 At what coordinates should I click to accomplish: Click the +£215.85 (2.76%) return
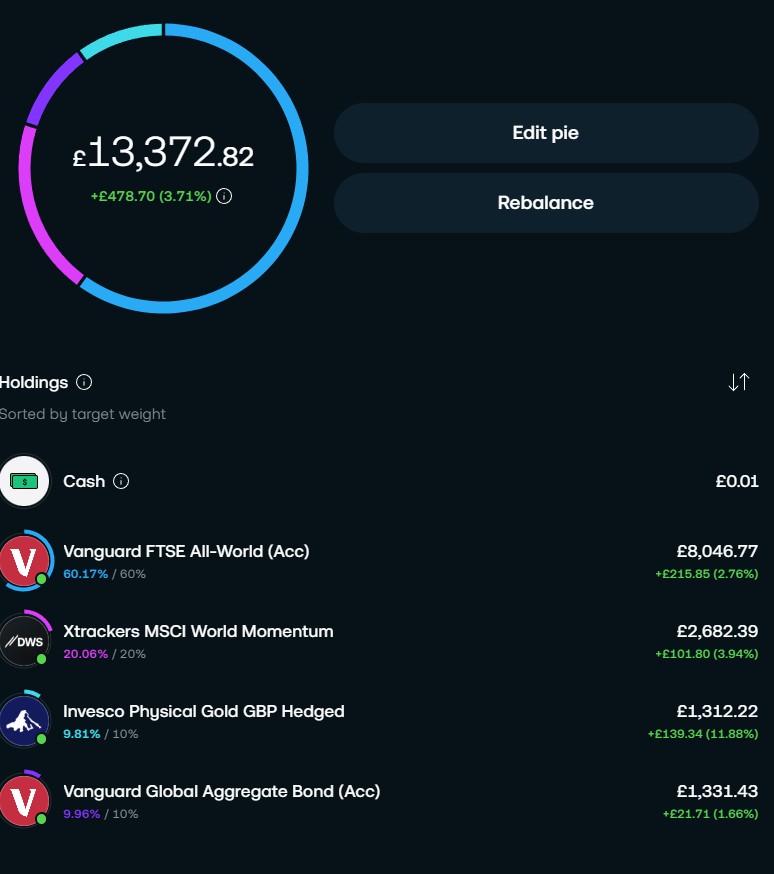[x=707, y=574]
